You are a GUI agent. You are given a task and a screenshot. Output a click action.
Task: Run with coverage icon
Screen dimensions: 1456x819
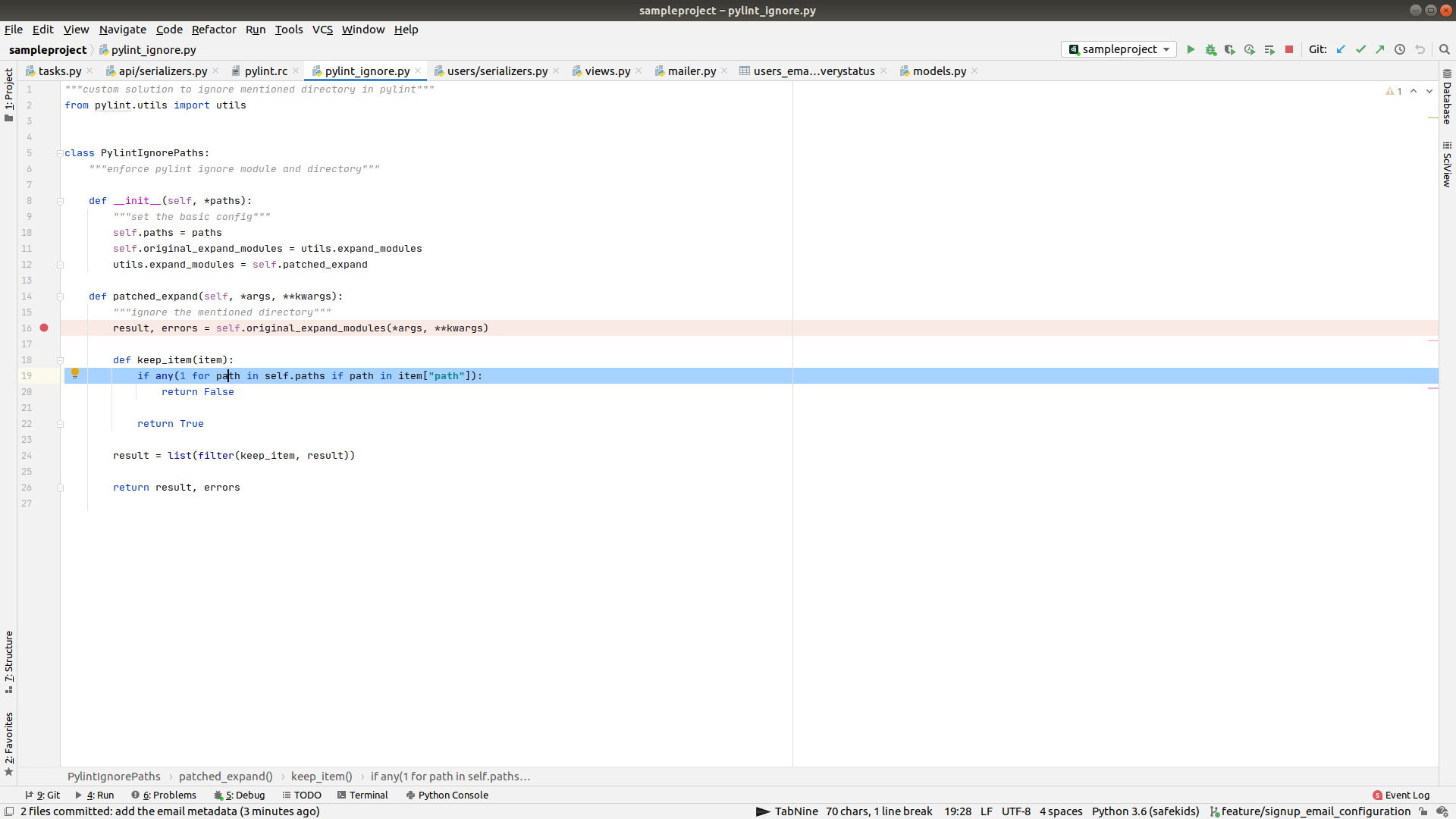pos(1230,49)
